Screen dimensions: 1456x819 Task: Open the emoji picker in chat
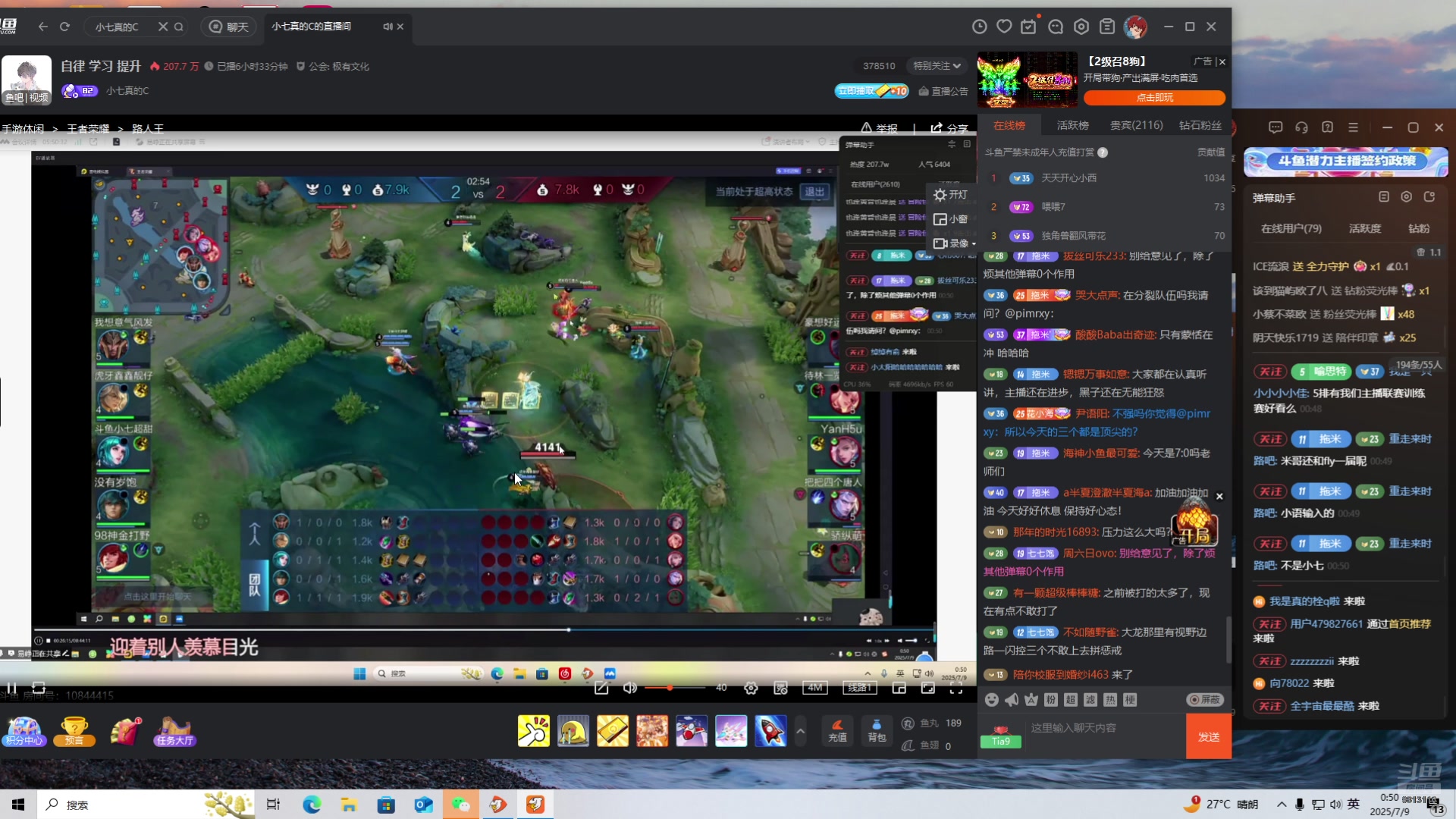(992, 700)
